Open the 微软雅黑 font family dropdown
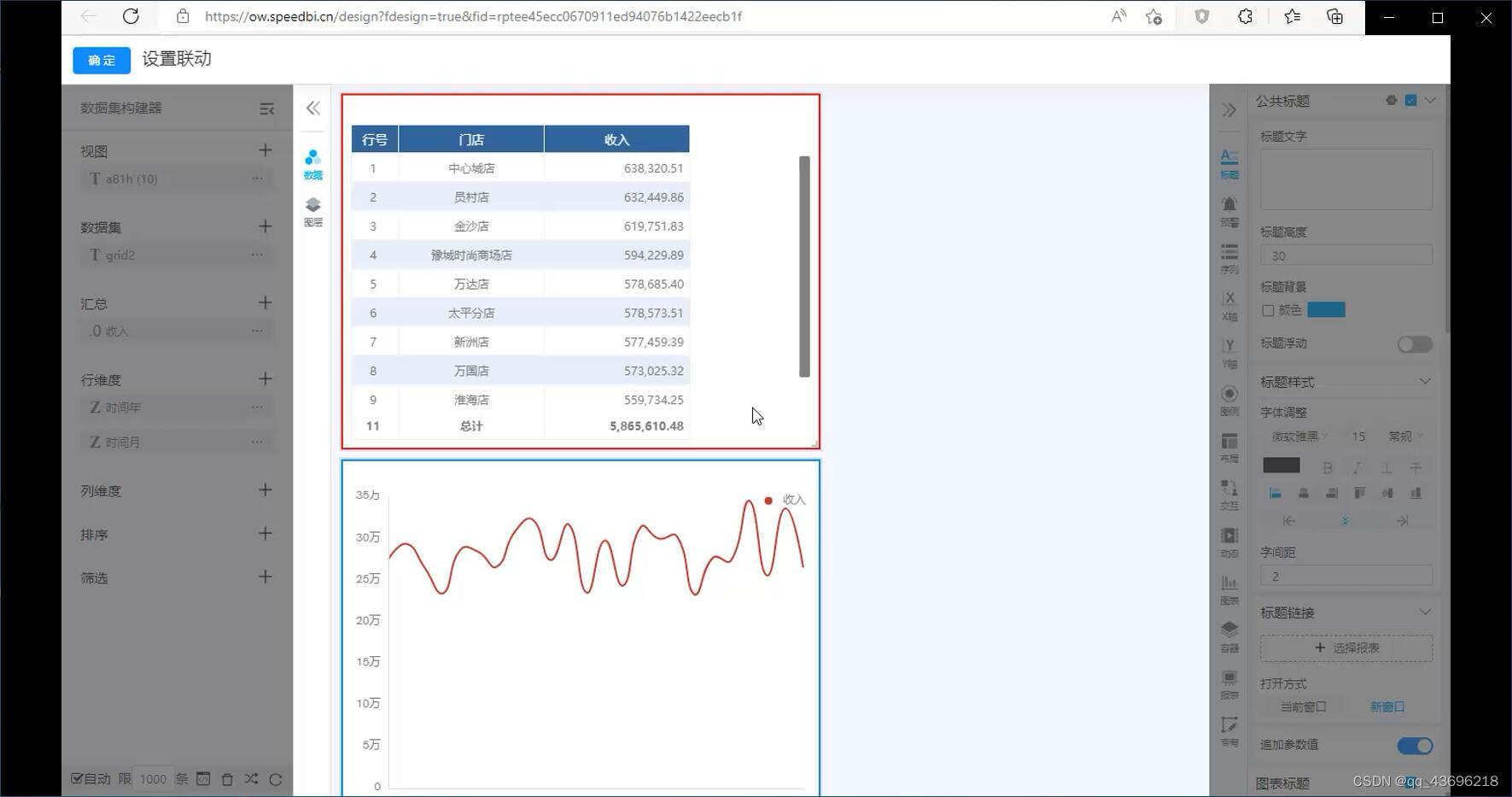The width and height of the screenshot is (1512, 797). point(1299,437)
